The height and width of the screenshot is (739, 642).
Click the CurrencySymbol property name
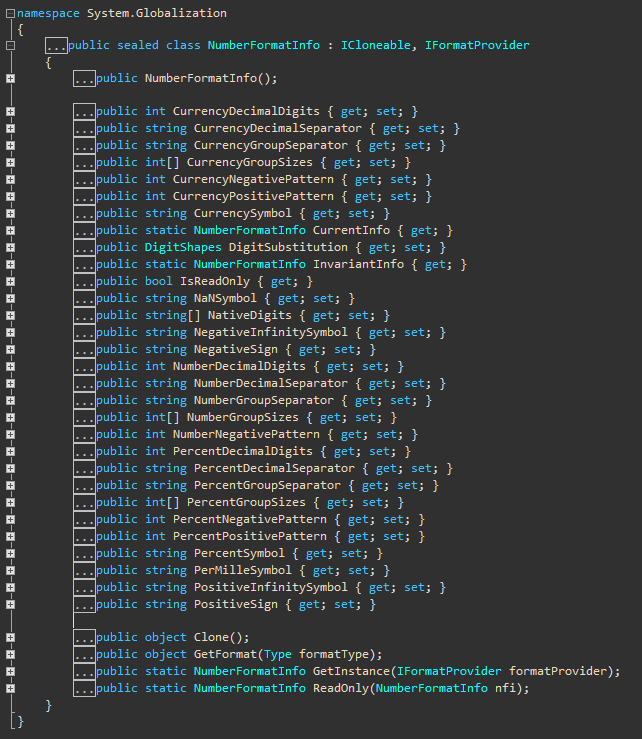pos(243,213)
